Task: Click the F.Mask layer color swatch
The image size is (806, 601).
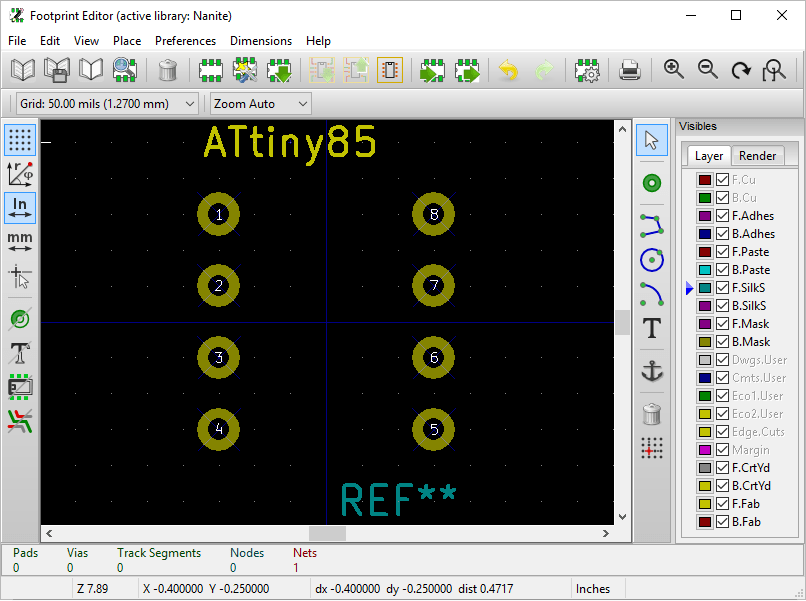Action: (705, 324)
